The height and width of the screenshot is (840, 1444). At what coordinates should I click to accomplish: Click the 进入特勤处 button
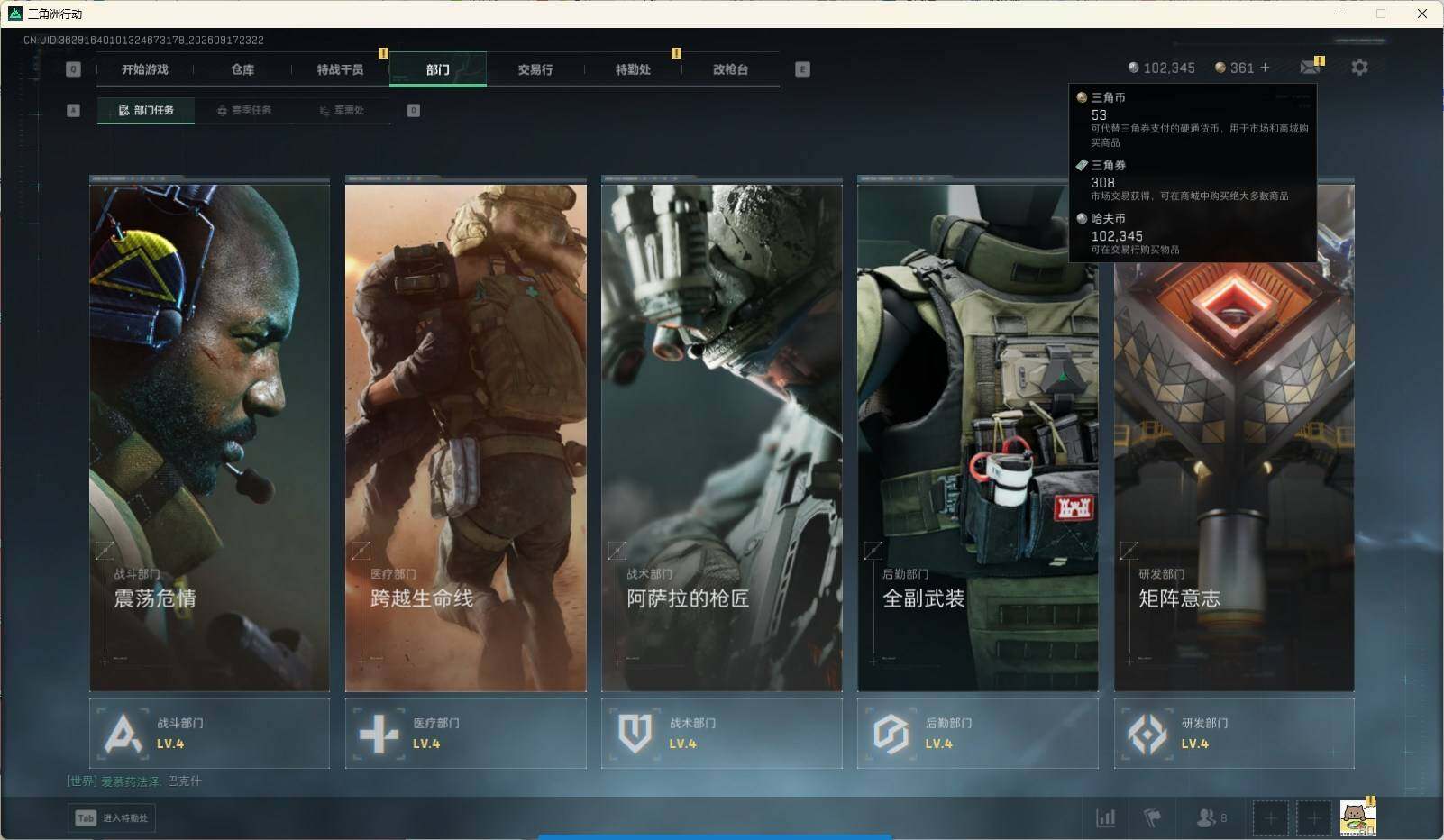(112, 818)
